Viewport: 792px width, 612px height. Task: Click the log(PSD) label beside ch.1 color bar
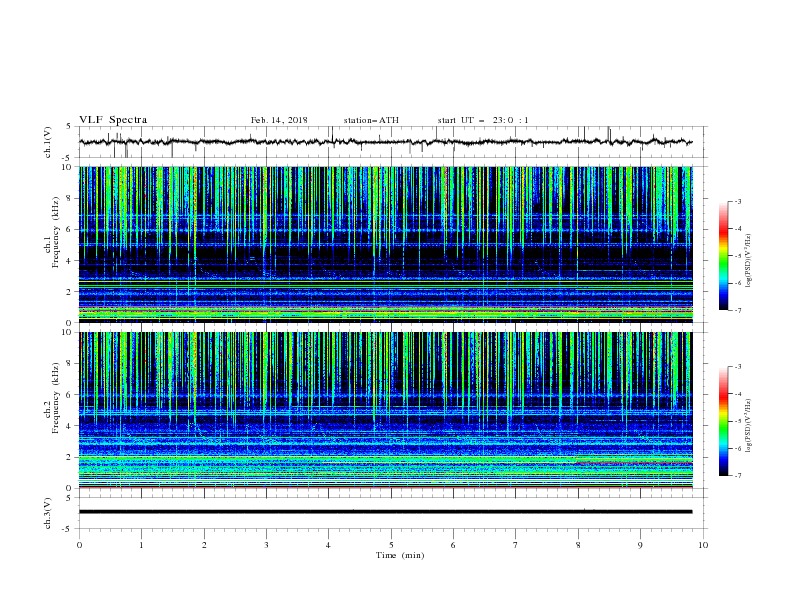tap(749, 261)
